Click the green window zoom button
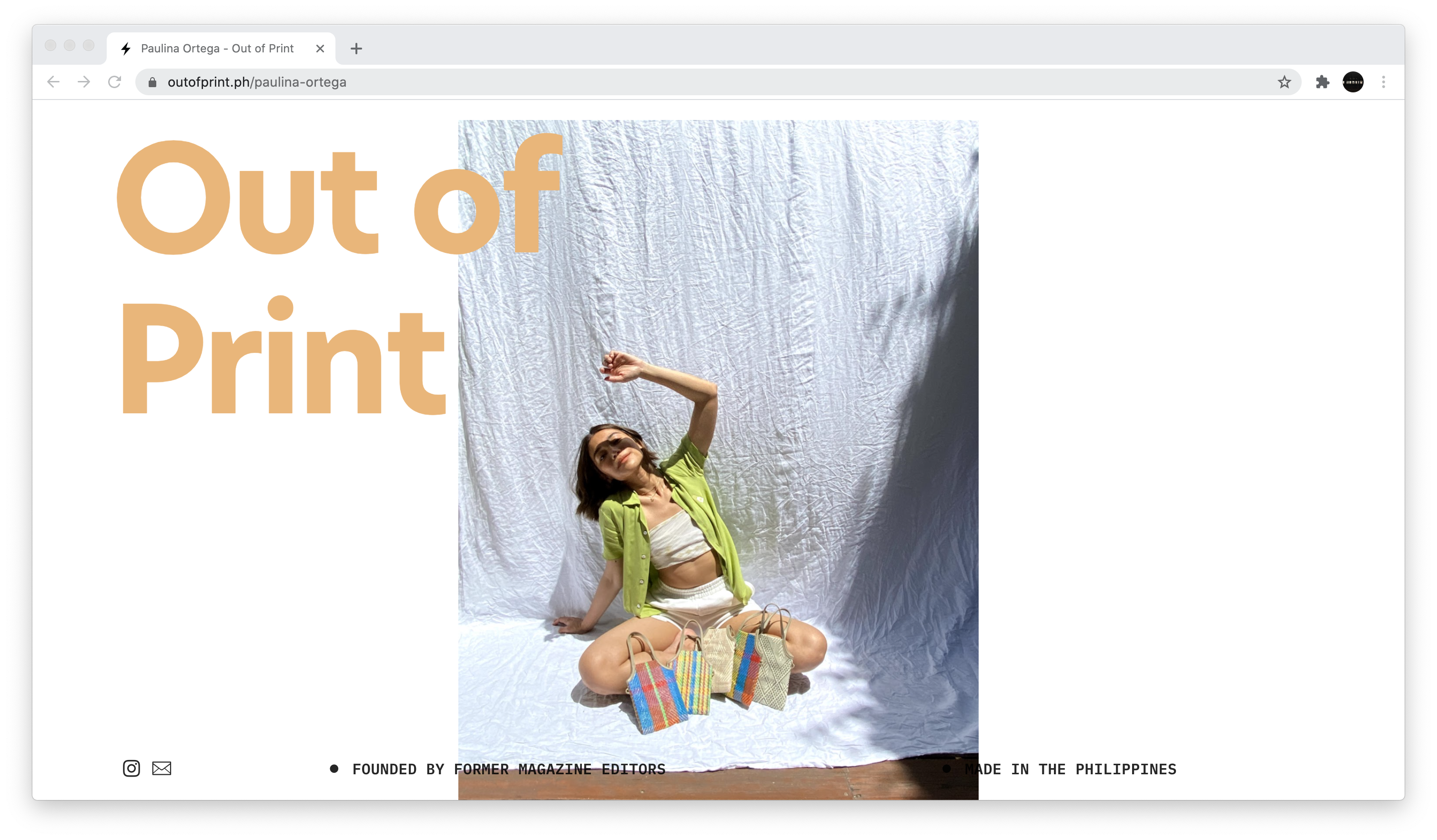 89,45
